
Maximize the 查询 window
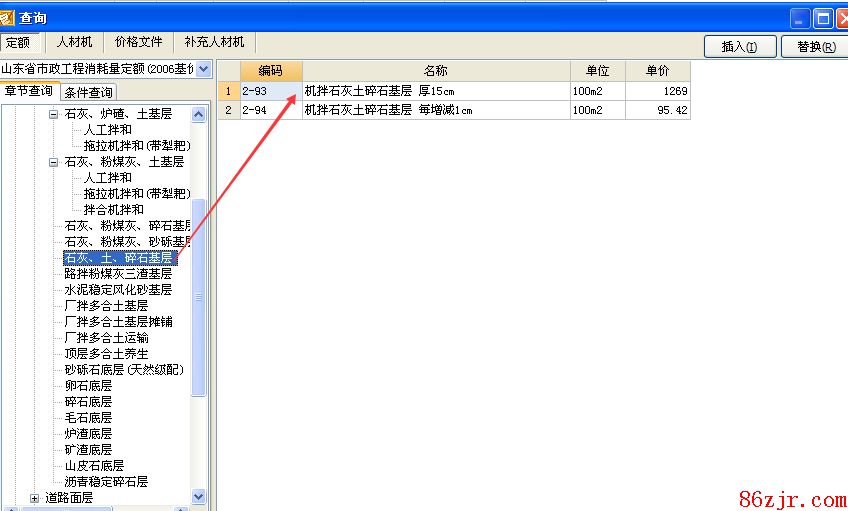(822, 18)
